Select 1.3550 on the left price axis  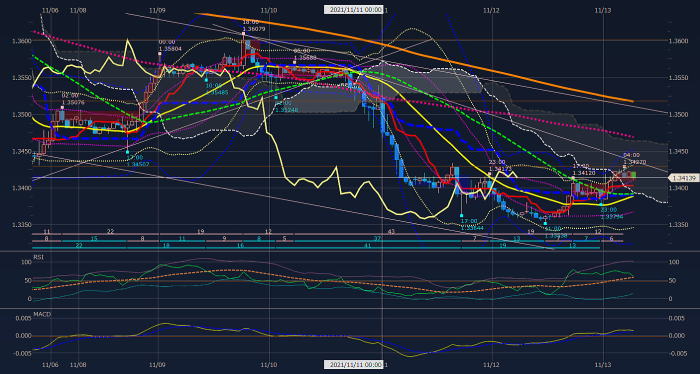click(x=23, y=78)
